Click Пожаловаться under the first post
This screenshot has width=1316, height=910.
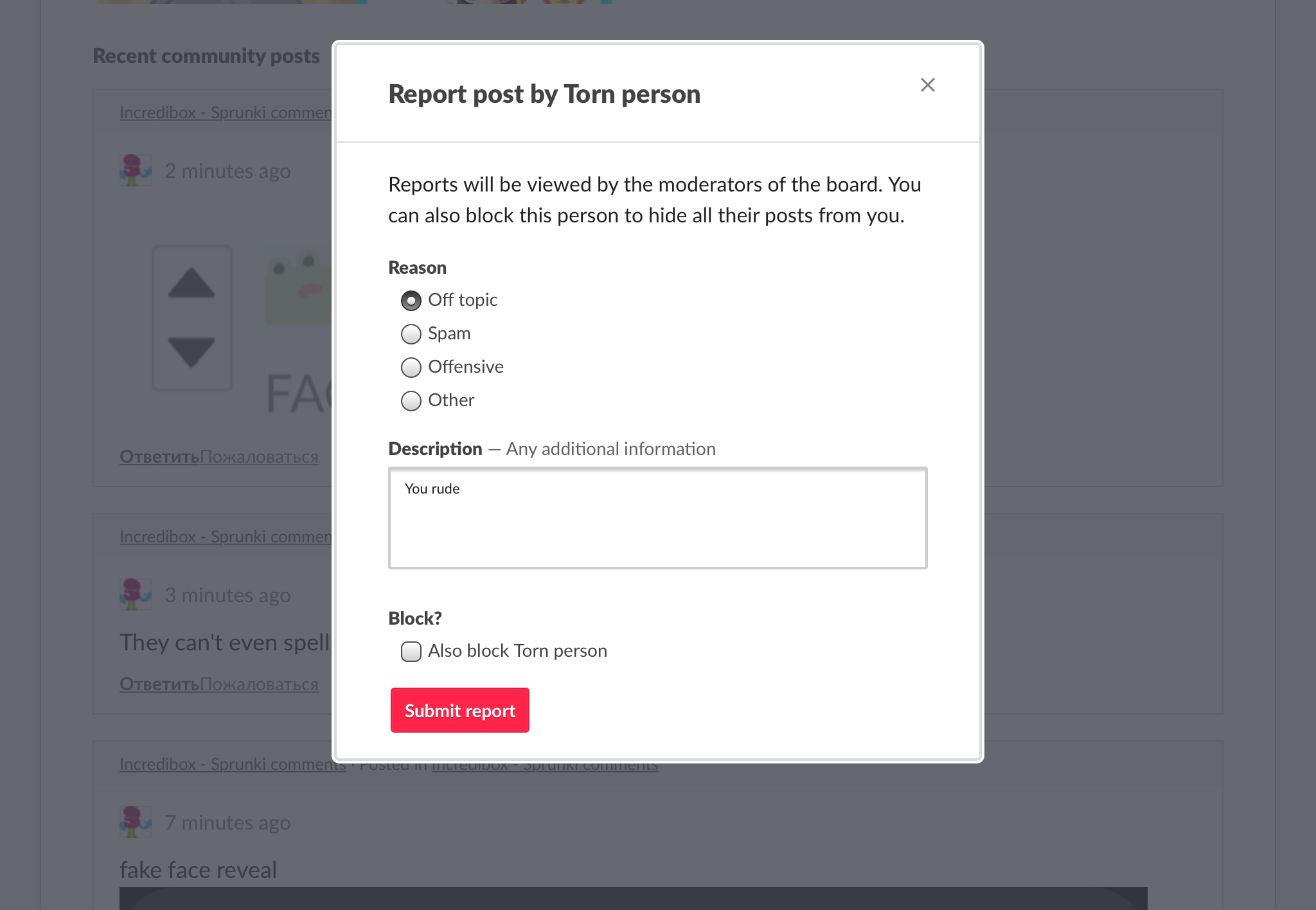coord(259,457)
